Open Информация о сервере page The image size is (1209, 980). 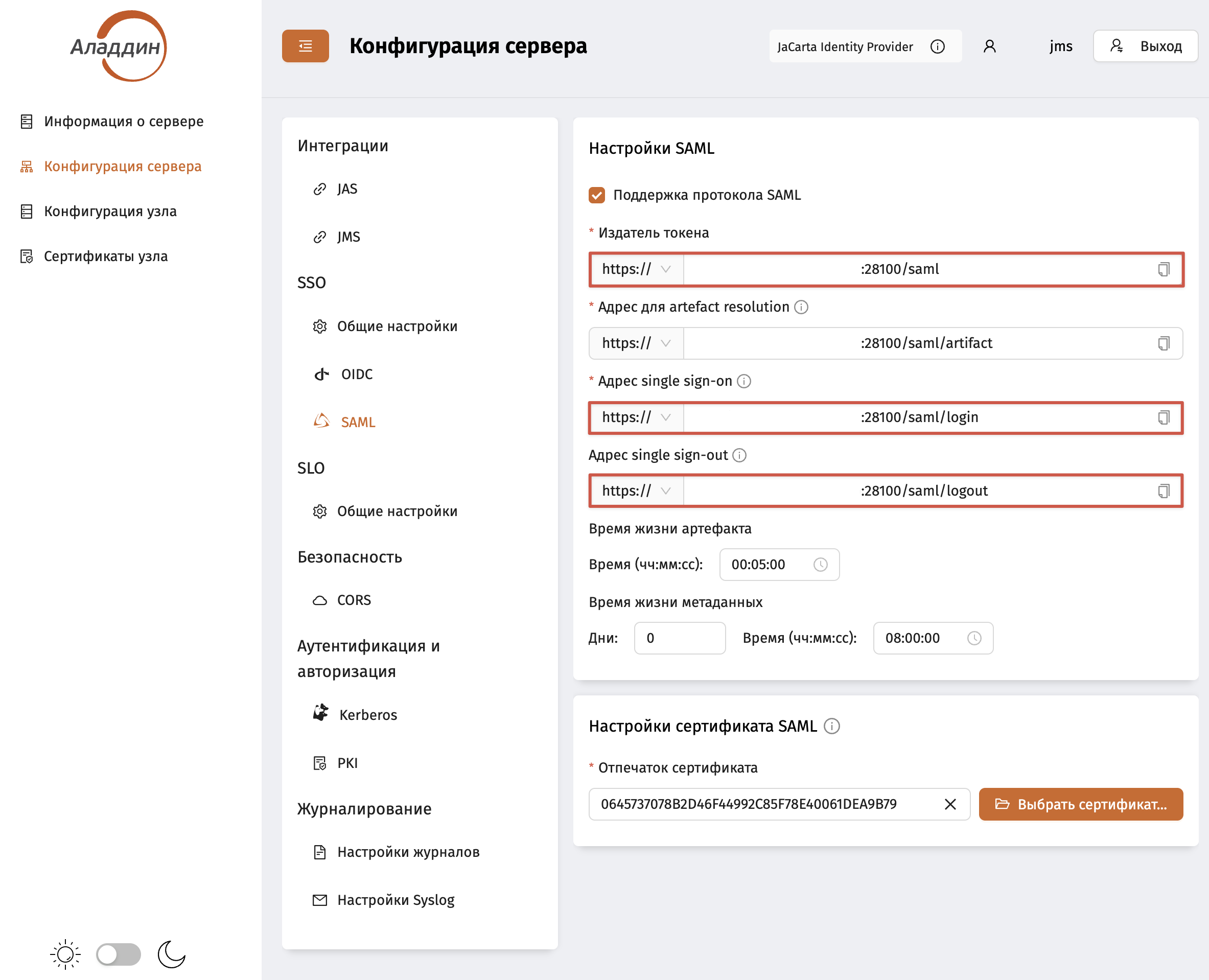point(112,122)
